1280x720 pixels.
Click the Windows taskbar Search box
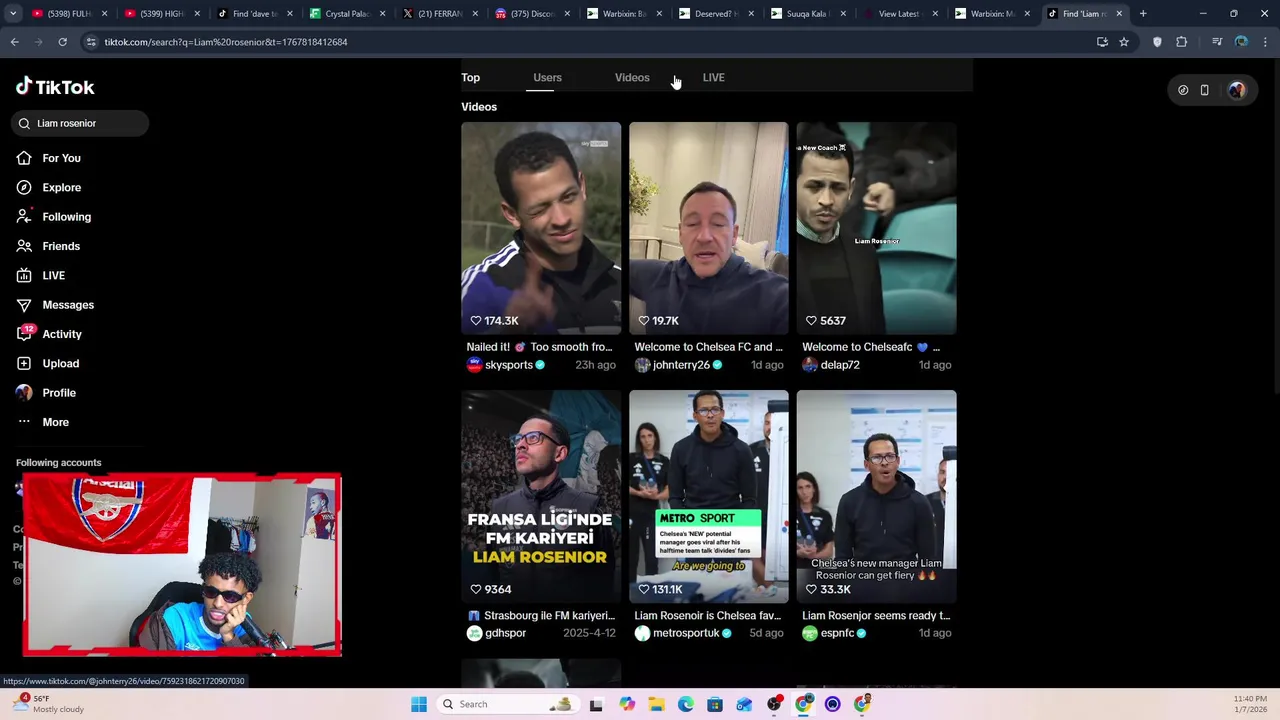pyautogui.click(x=508, y=704)
